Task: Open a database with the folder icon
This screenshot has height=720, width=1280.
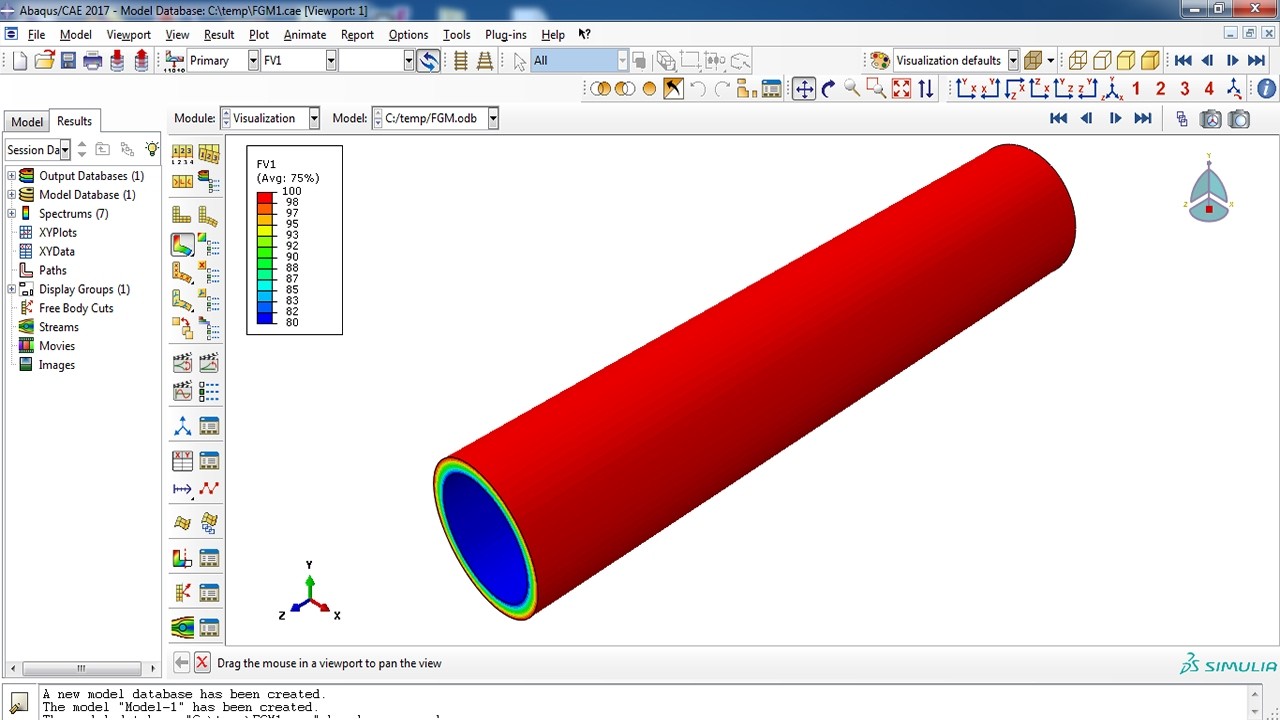Action: [x=44, y=61]
